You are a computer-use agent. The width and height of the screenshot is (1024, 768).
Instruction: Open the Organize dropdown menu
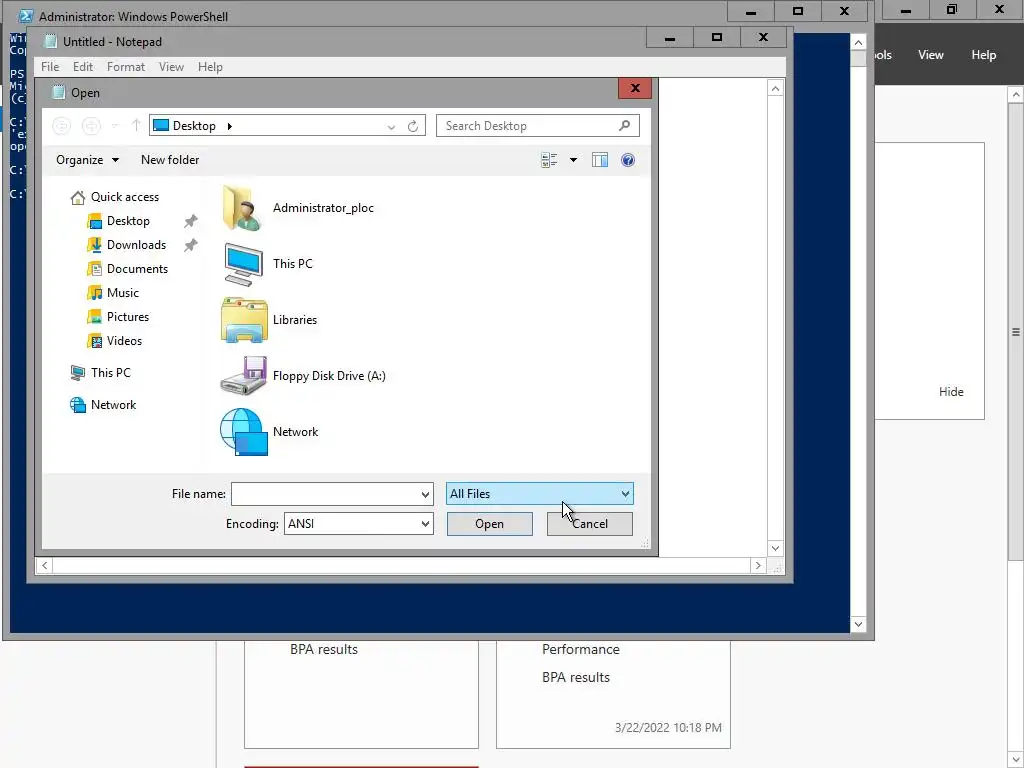[x=88, y=160]
